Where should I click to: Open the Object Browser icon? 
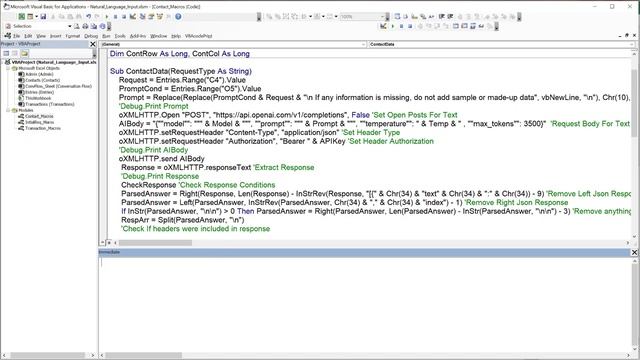[159, 17]
